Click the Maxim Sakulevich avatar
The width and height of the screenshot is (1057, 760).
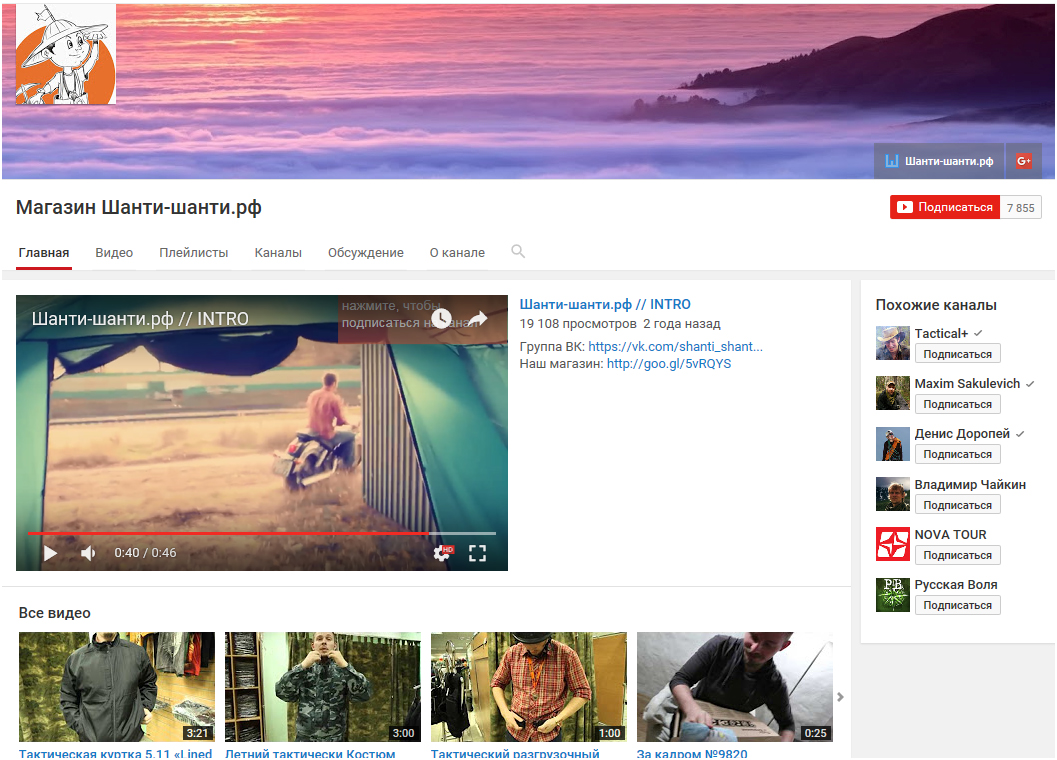[893, 393]
